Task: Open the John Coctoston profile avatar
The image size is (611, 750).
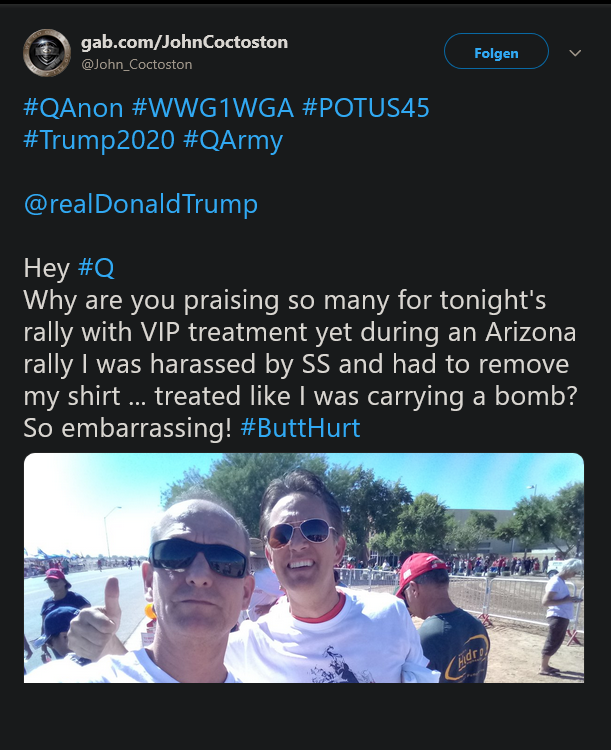Action: pyautogui.click(x=47, y=53)
